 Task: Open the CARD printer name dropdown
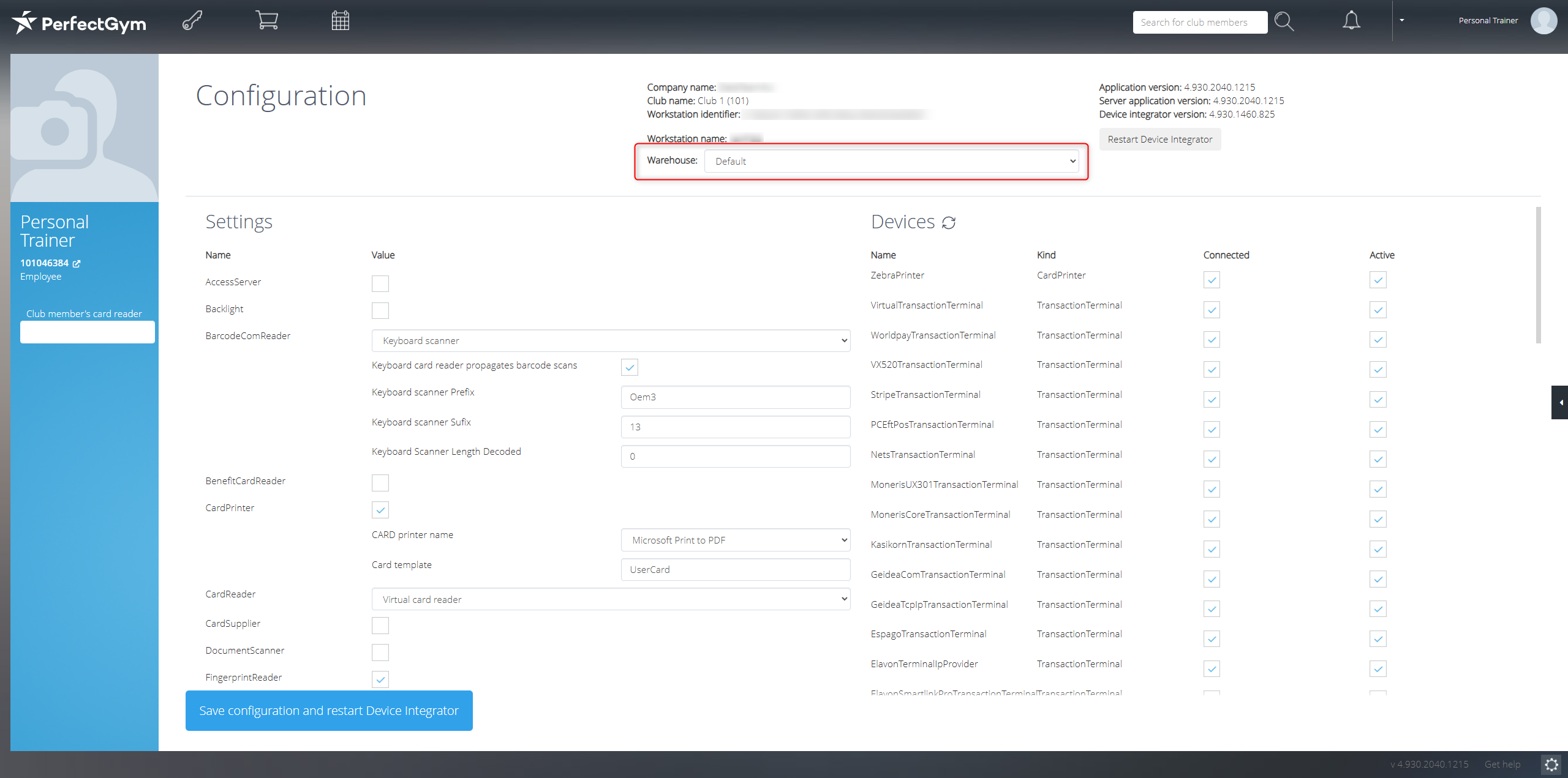coord(735,540)
